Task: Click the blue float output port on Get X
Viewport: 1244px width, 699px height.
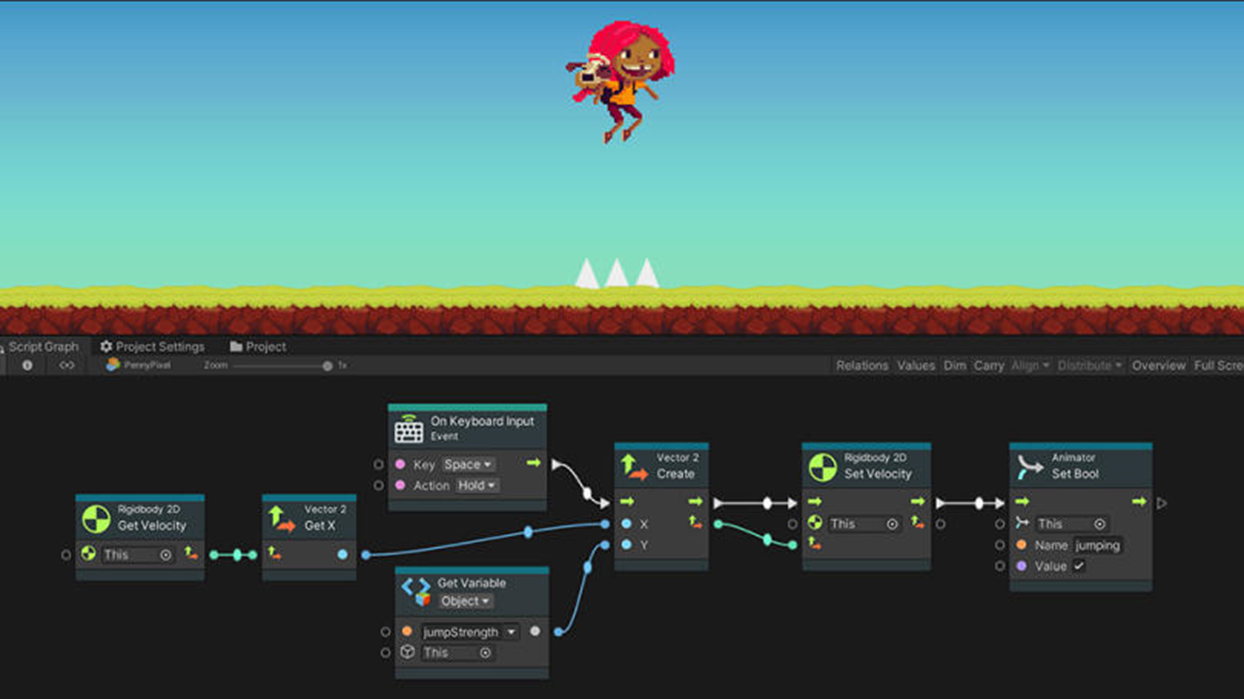Action: pyautogui.click(x=343, y=554)
